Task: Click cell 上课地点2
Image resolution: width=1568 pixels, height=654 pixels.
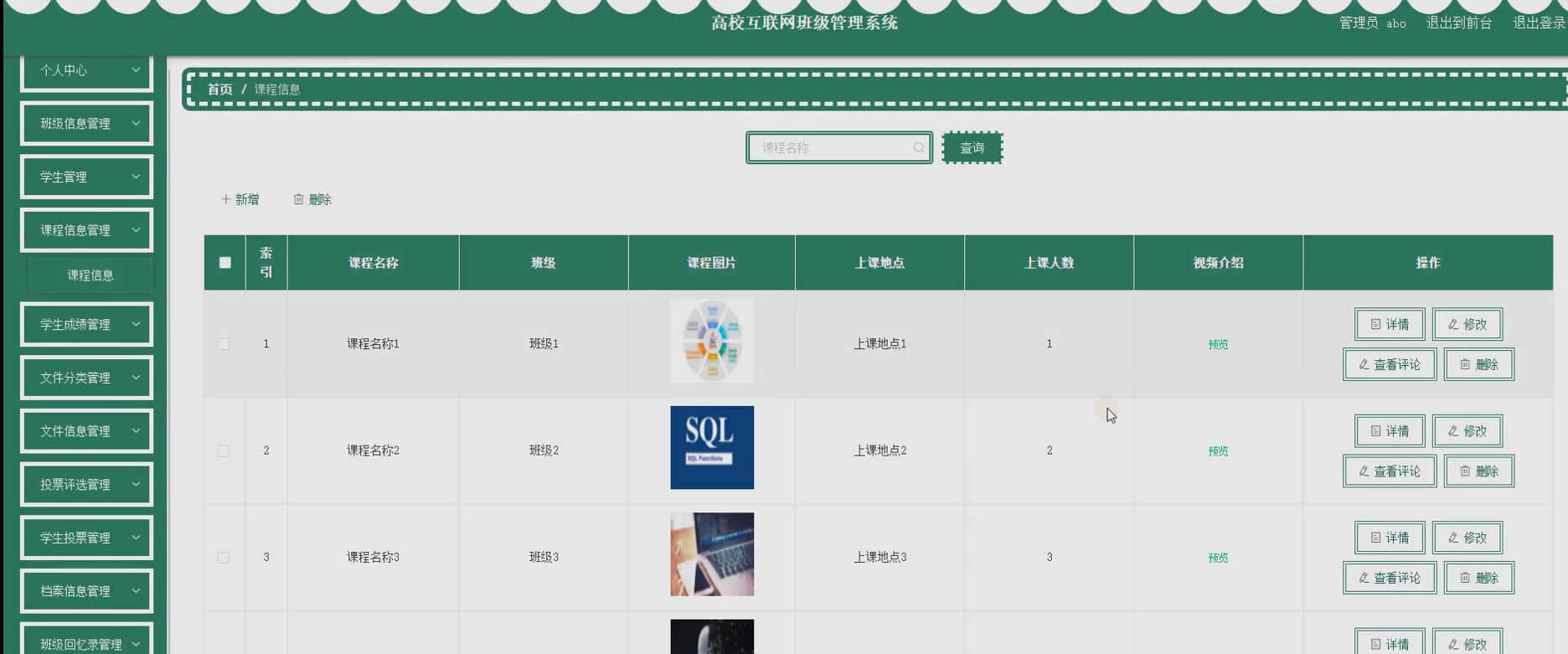Action: click(x=880, y=451)
